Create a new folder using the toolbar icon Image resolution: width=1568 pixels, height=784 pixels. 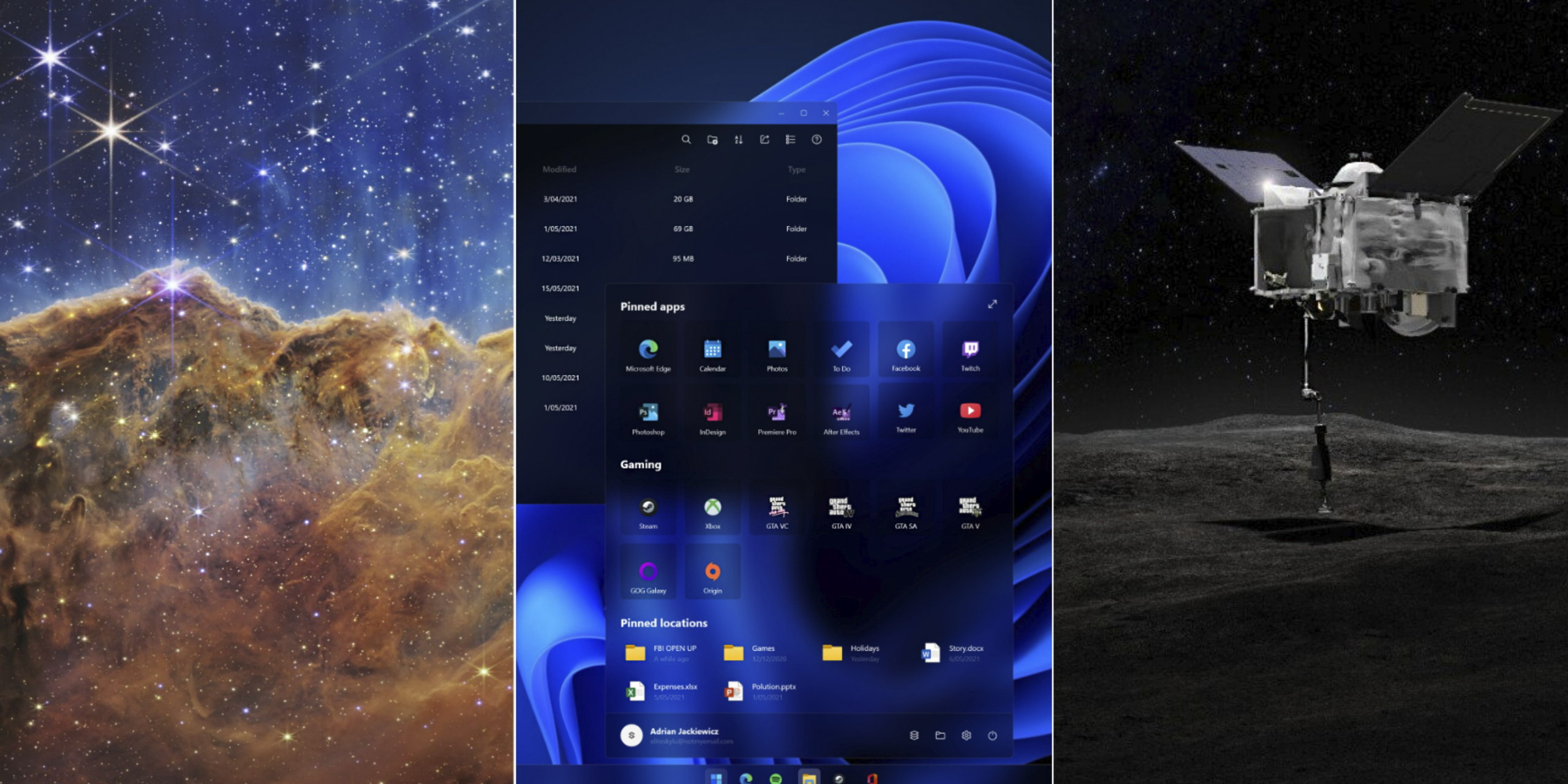pos(712,140)
